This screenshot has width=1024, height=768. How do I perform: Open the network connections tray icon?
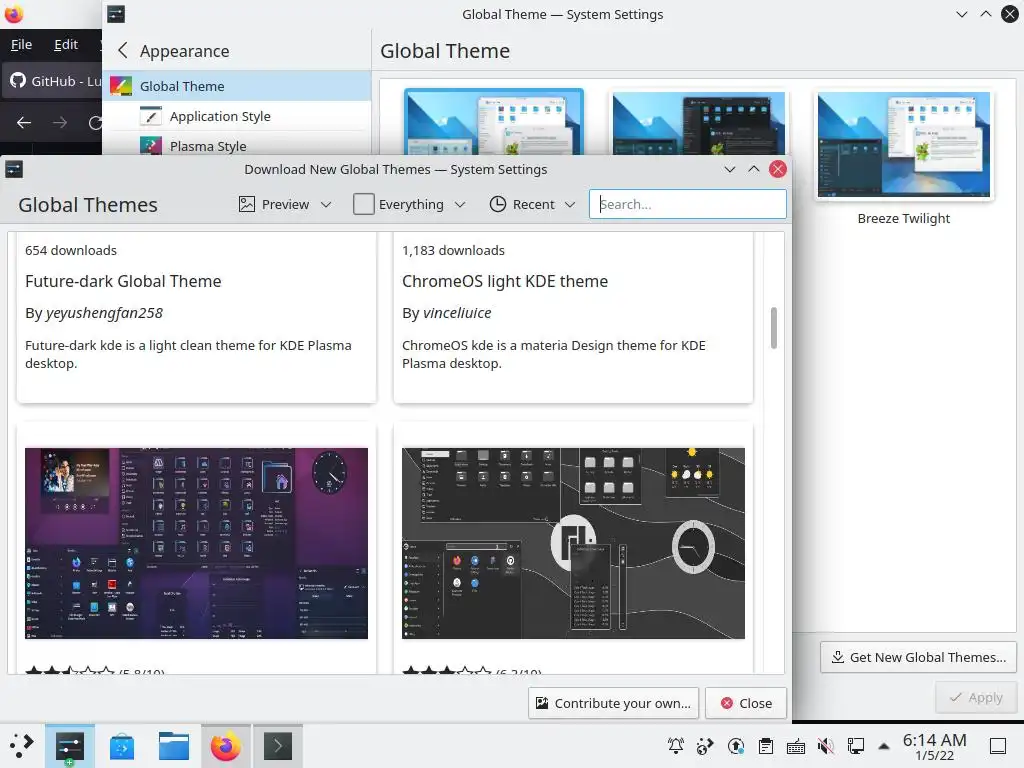pyautogui.click(x=856, y=746)
